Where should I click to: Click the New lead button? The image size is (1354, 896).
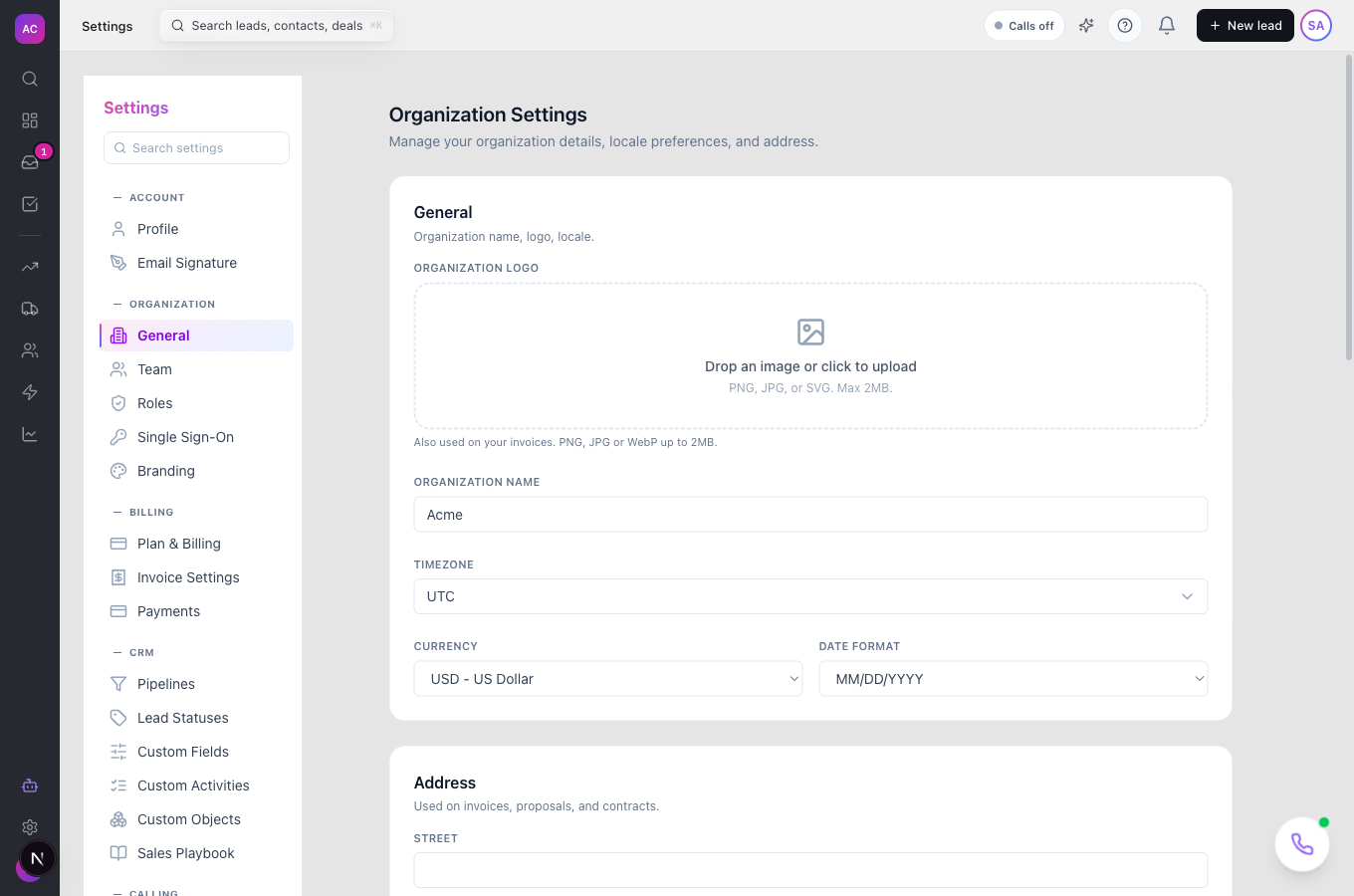point(1244,26)
